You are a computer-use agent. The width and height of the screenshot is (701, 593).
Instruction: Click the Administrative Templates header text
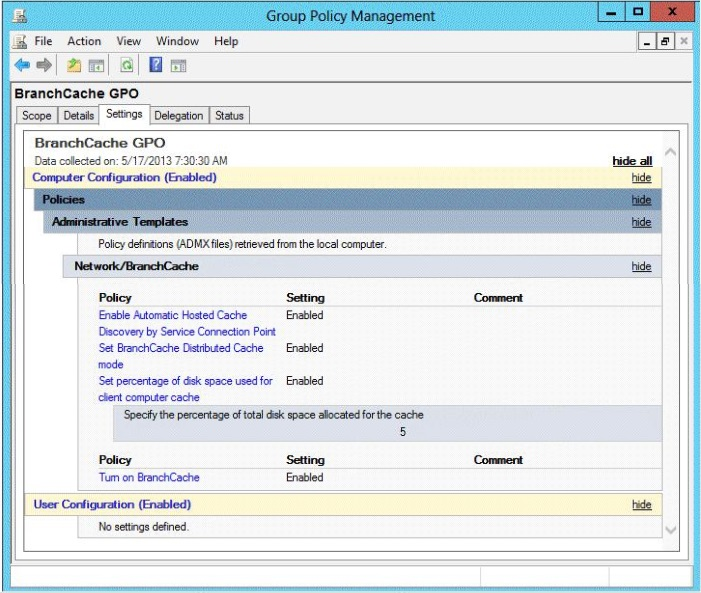point(120,222)
